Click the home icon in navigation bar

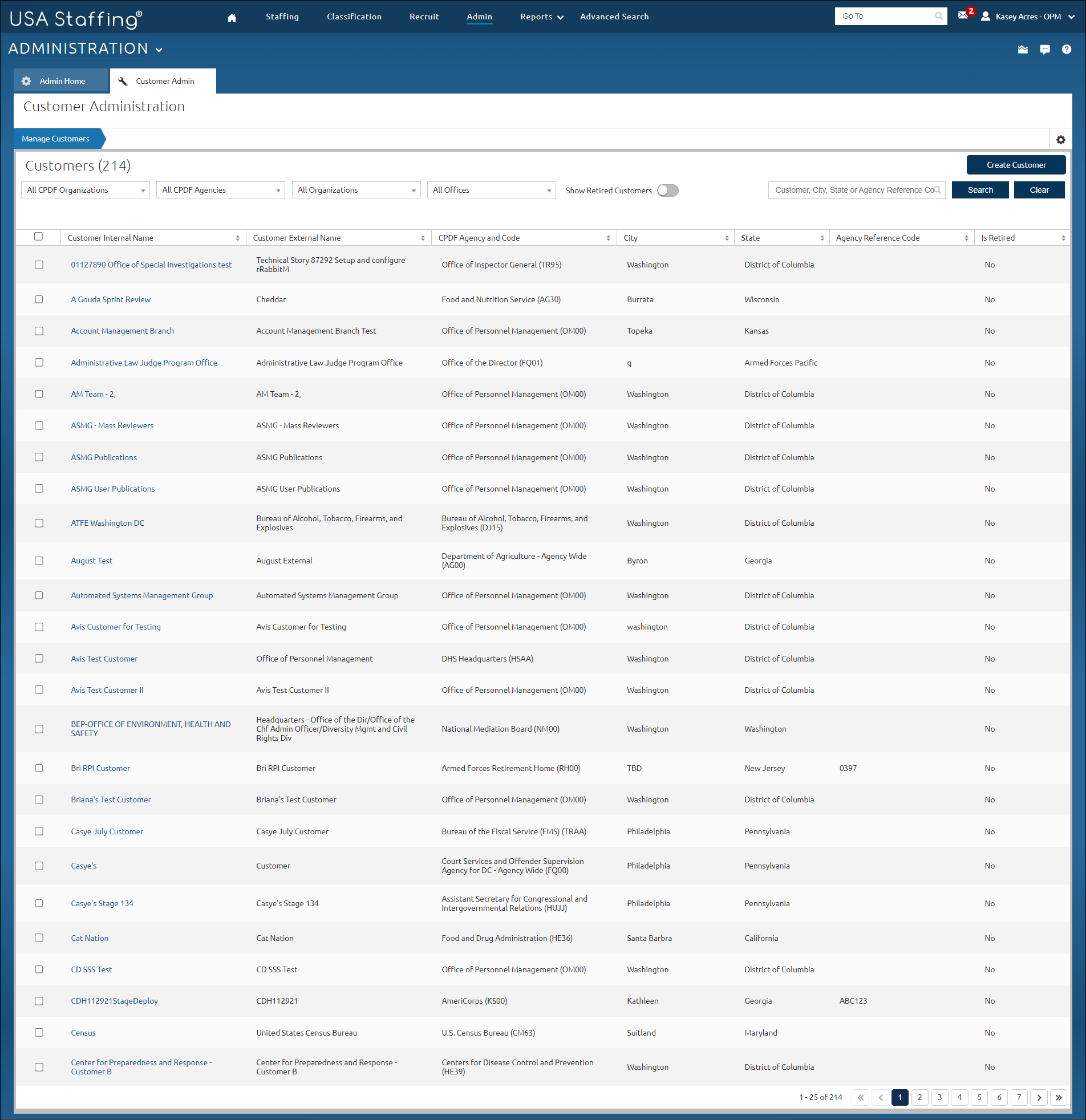(x=232, y=17)
